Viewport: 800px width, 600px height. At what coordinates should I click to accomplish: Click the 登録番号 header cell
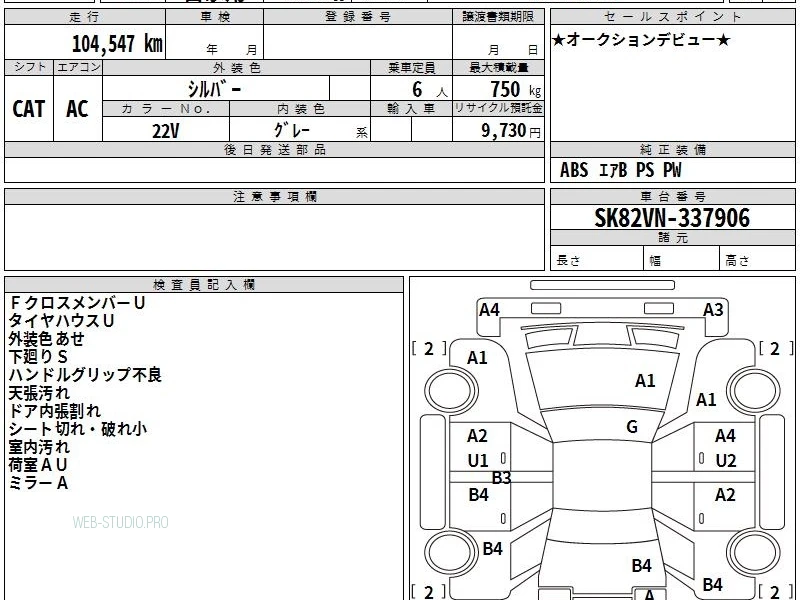coord(358,17)
